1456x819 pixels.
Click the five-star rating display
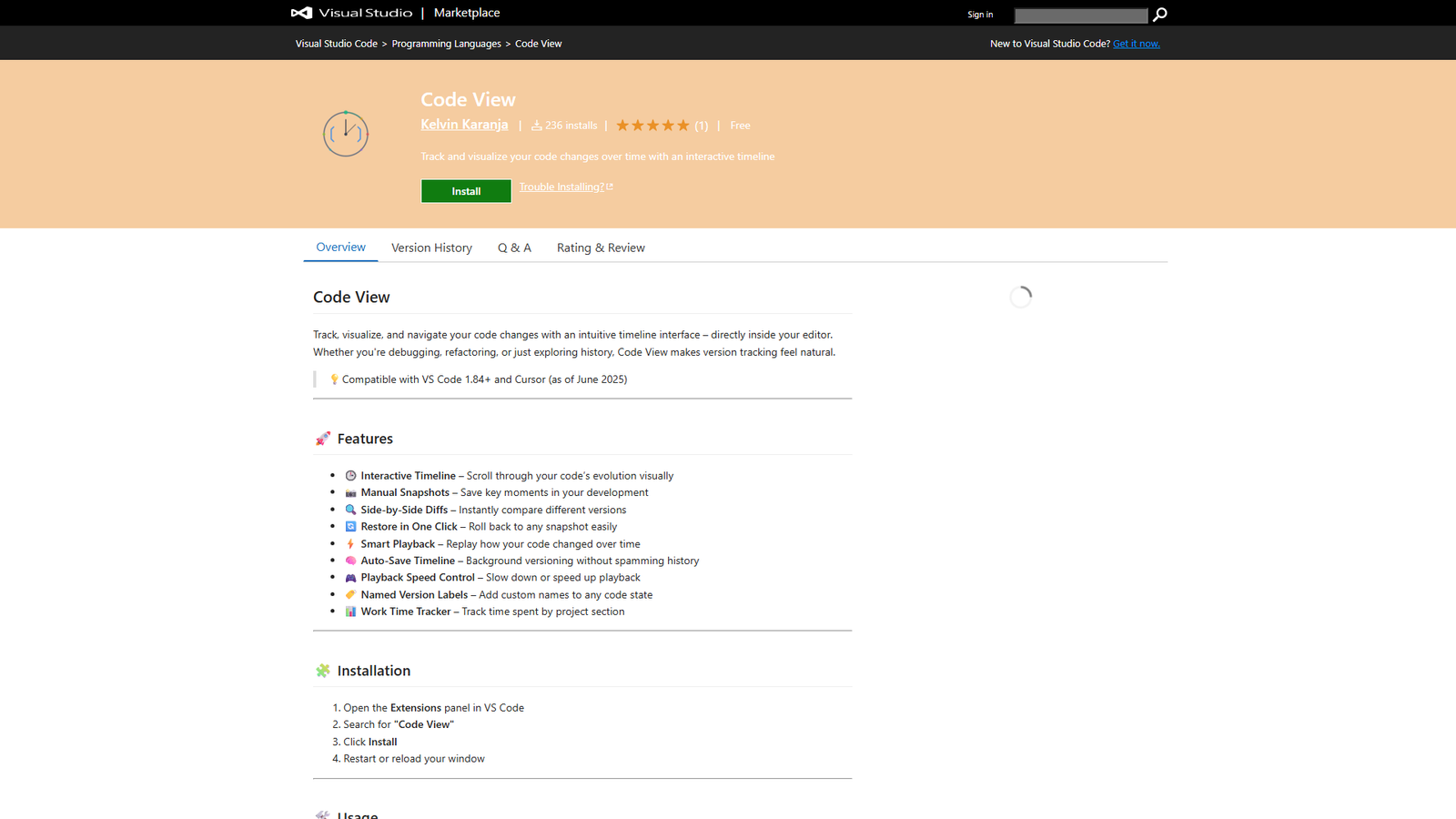pyautogui.click(x=652, y=125)
